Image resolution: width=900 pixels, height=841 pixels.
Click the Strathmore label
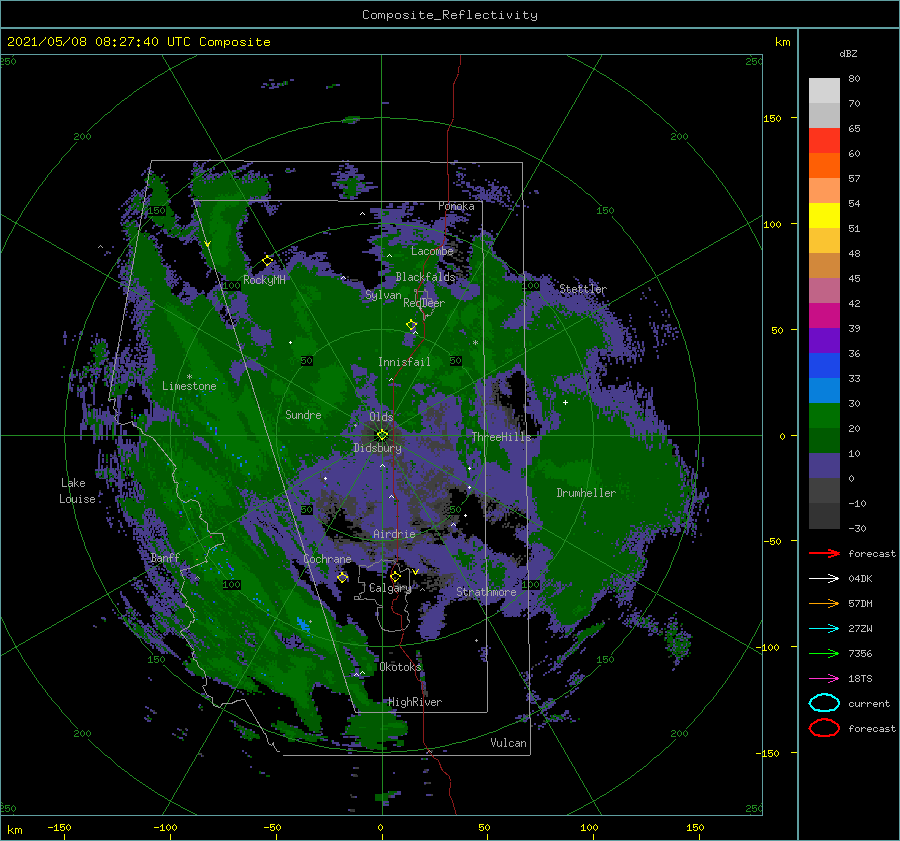[486, 592]
